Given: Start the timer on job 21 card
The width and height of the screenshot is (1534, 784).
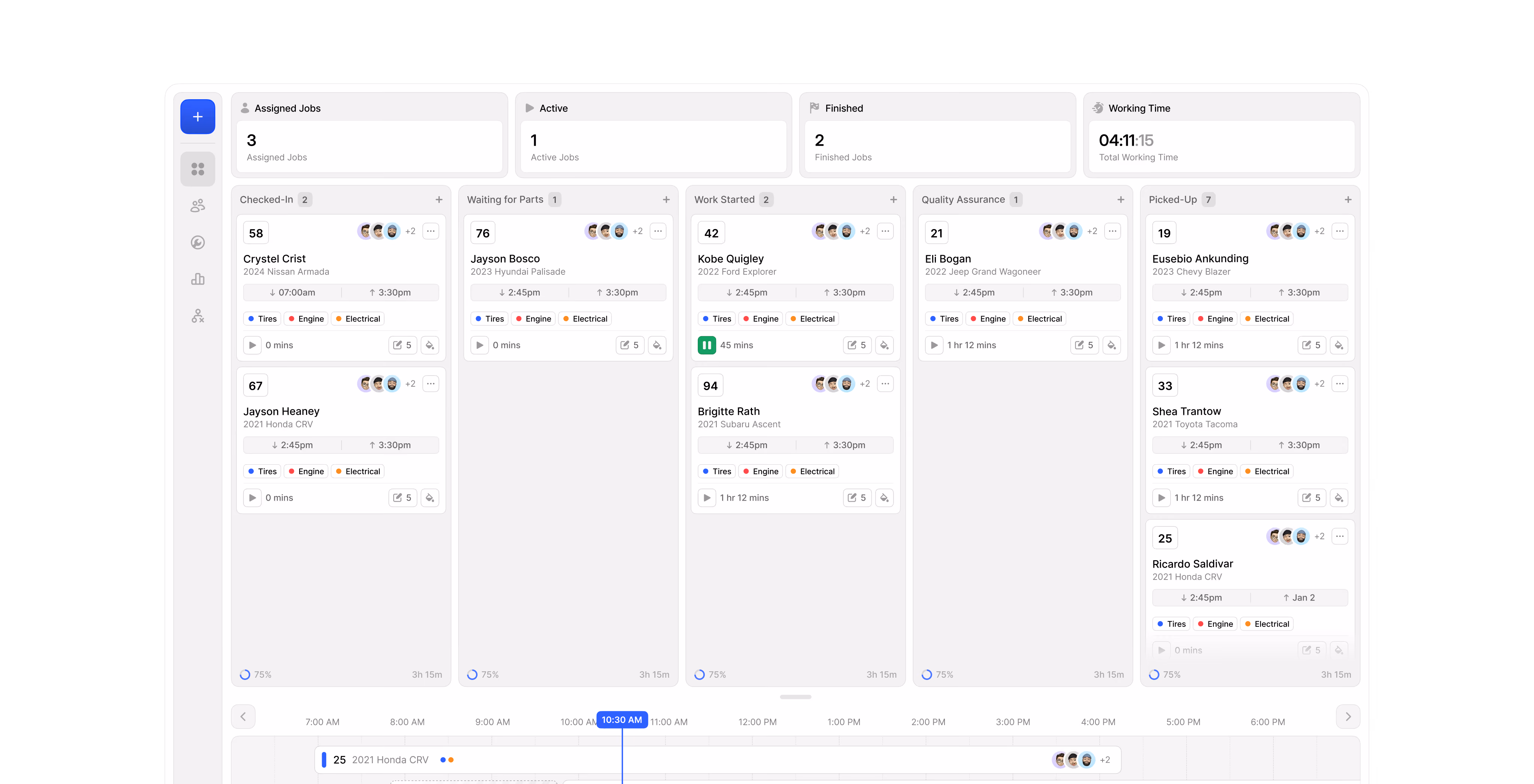Looking at the screenshot, I should click(934, 345).
